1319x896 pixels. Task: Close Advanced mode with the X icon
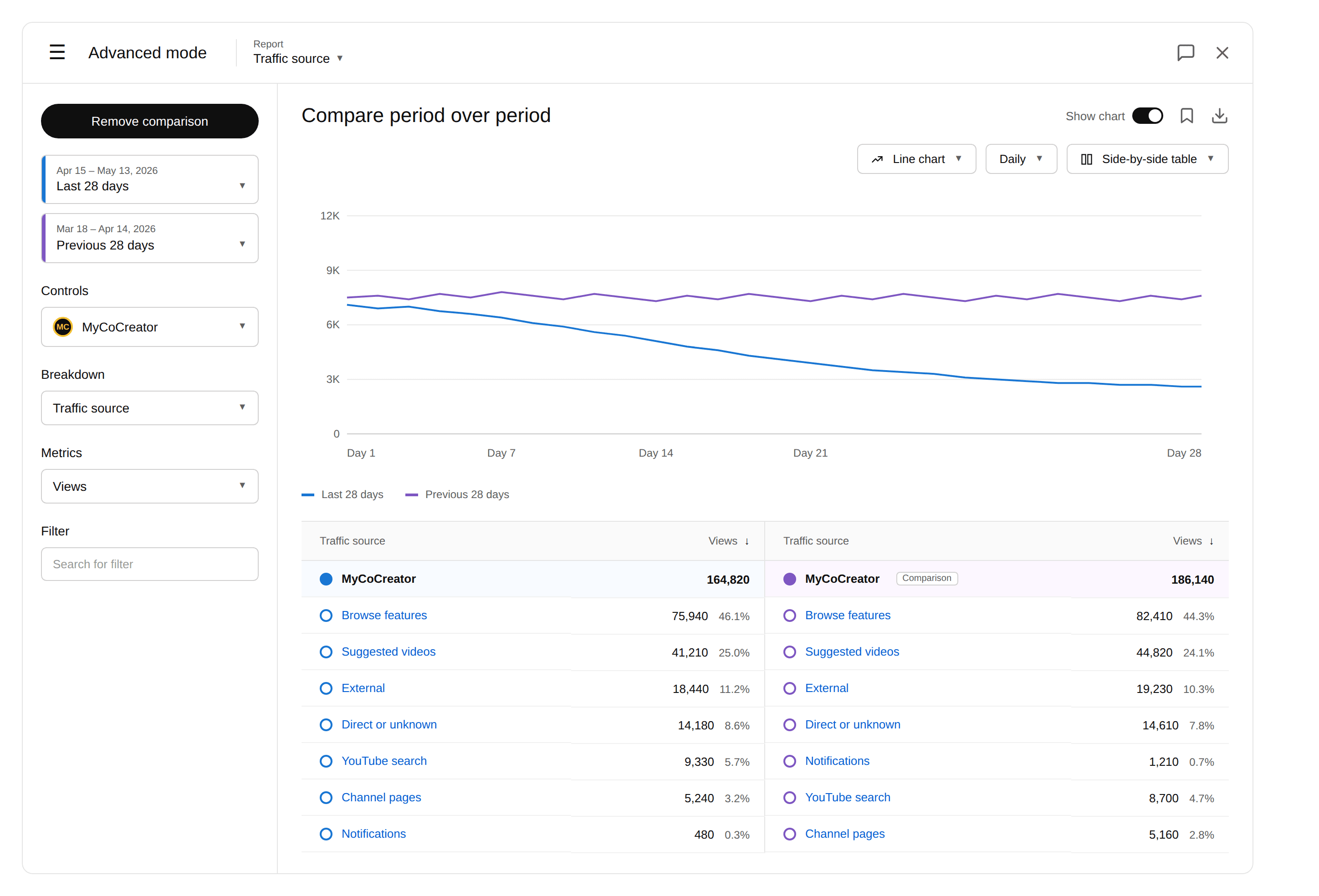coord(1222,53)
